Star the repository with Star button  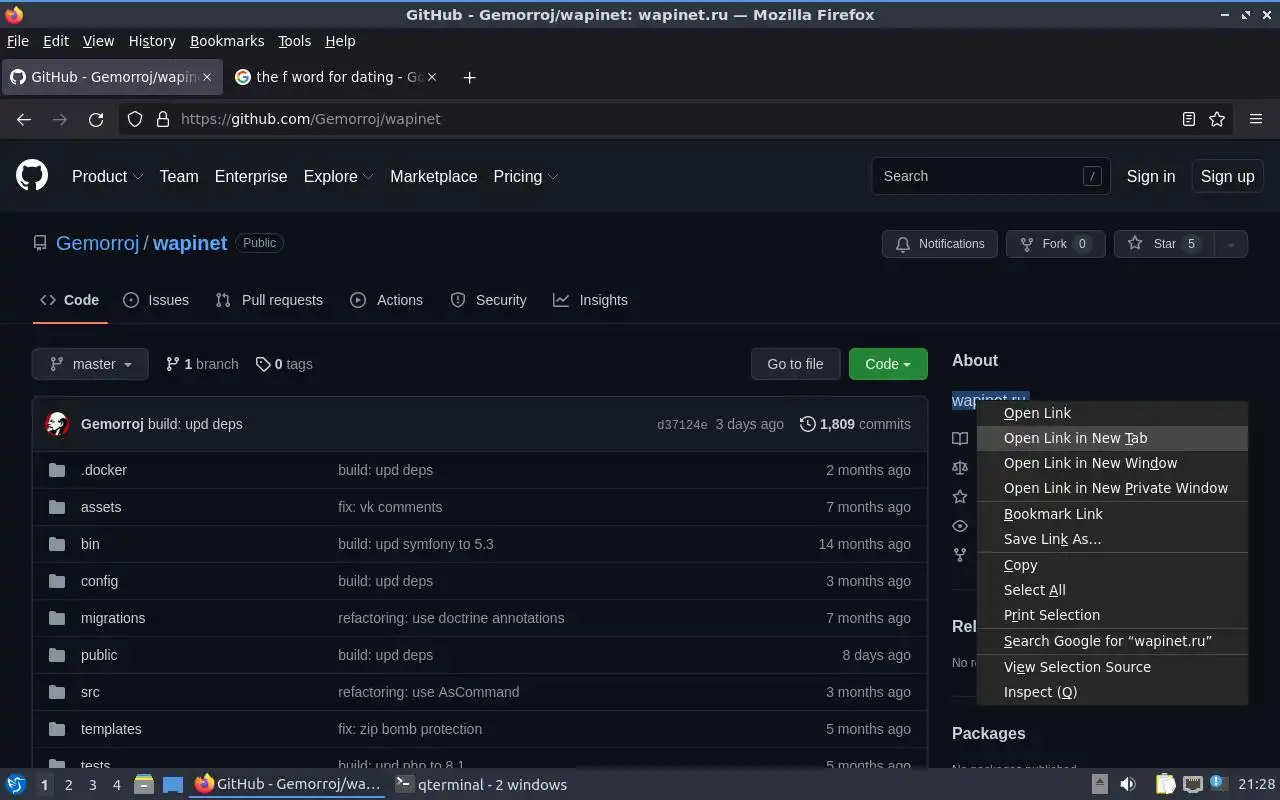(1164, 244)
